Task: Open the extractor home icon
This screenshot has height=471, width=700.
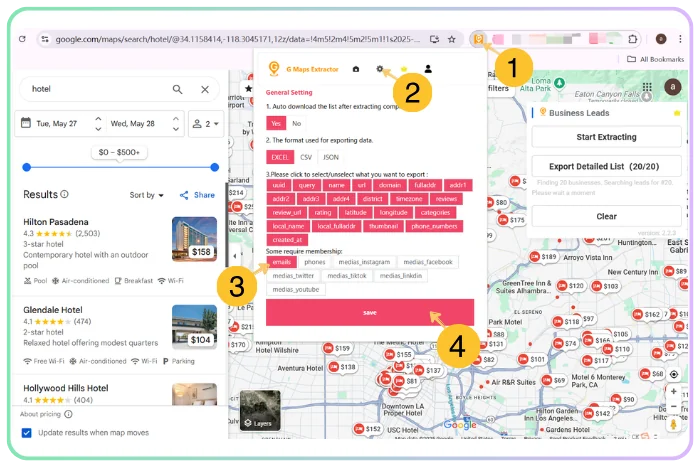Action: point(356,69)
